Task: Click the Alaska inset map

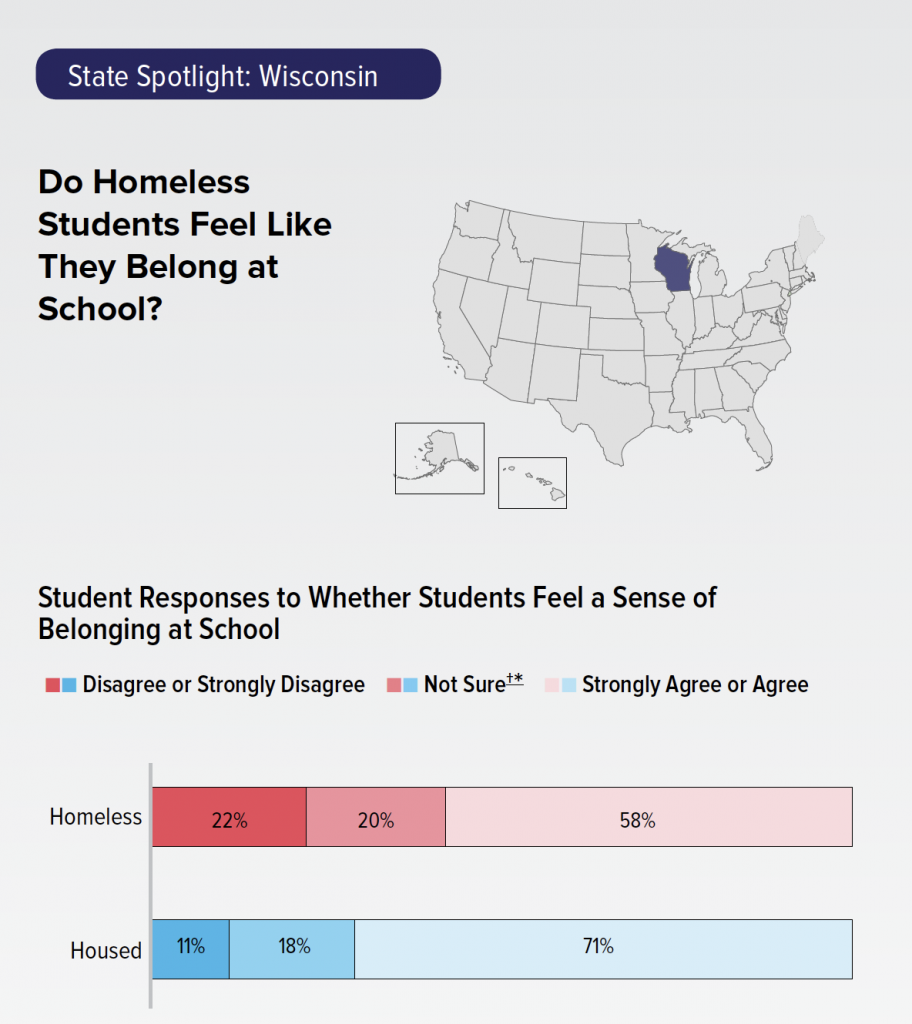Action: point(439,458)
